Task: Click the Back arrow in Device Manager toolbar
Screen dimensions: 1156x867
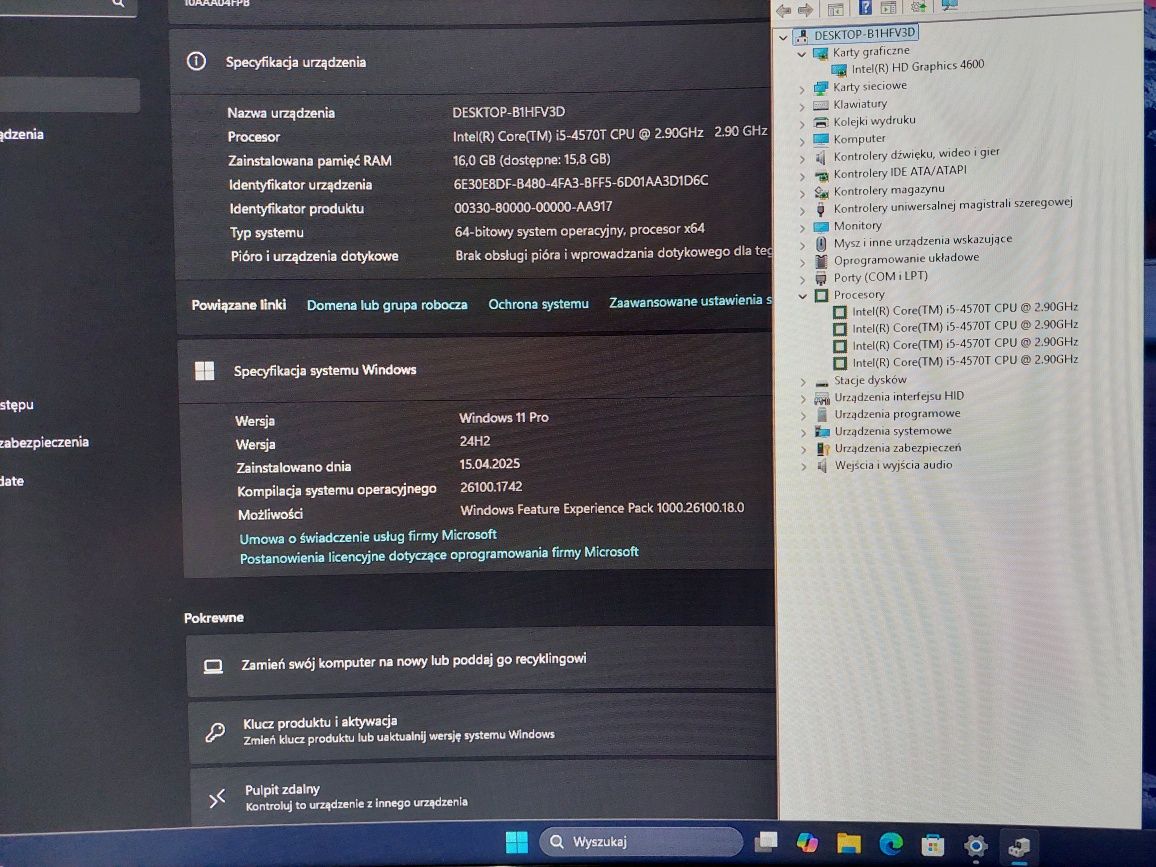Action: [x=784, y=10]
